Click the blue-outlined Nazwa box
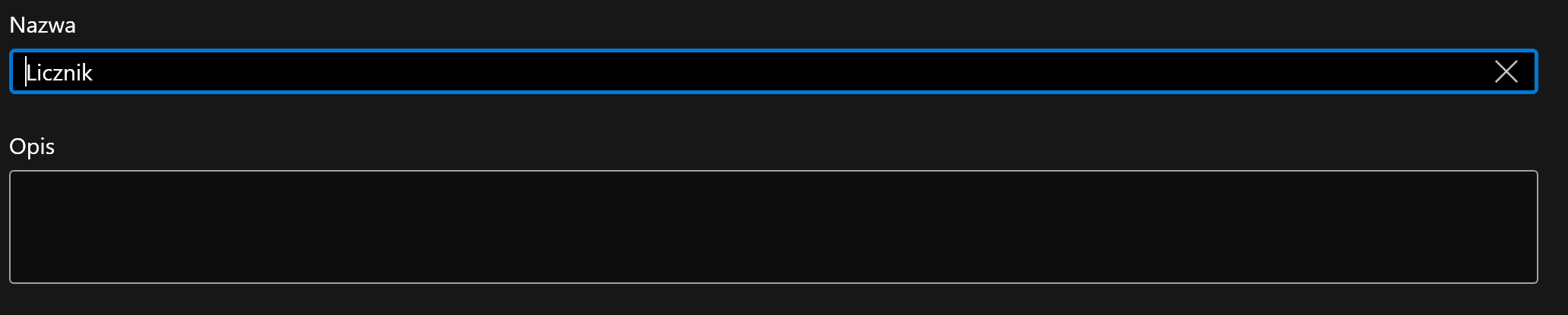Image resolution: width=1568 pixels, height=315 pixels. click(760, 72)
